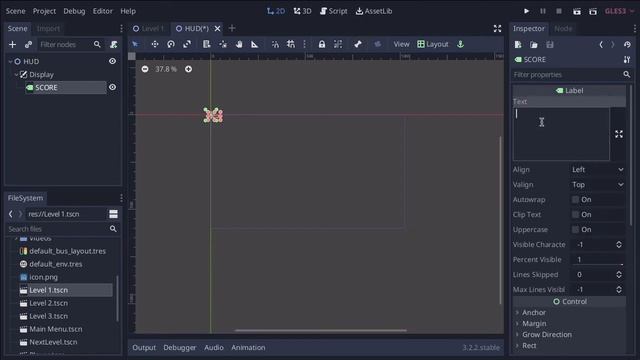Zoom out the canvas with minus icon
The height and width of the screenshot is (360, 640).
[x=145, y=69]
